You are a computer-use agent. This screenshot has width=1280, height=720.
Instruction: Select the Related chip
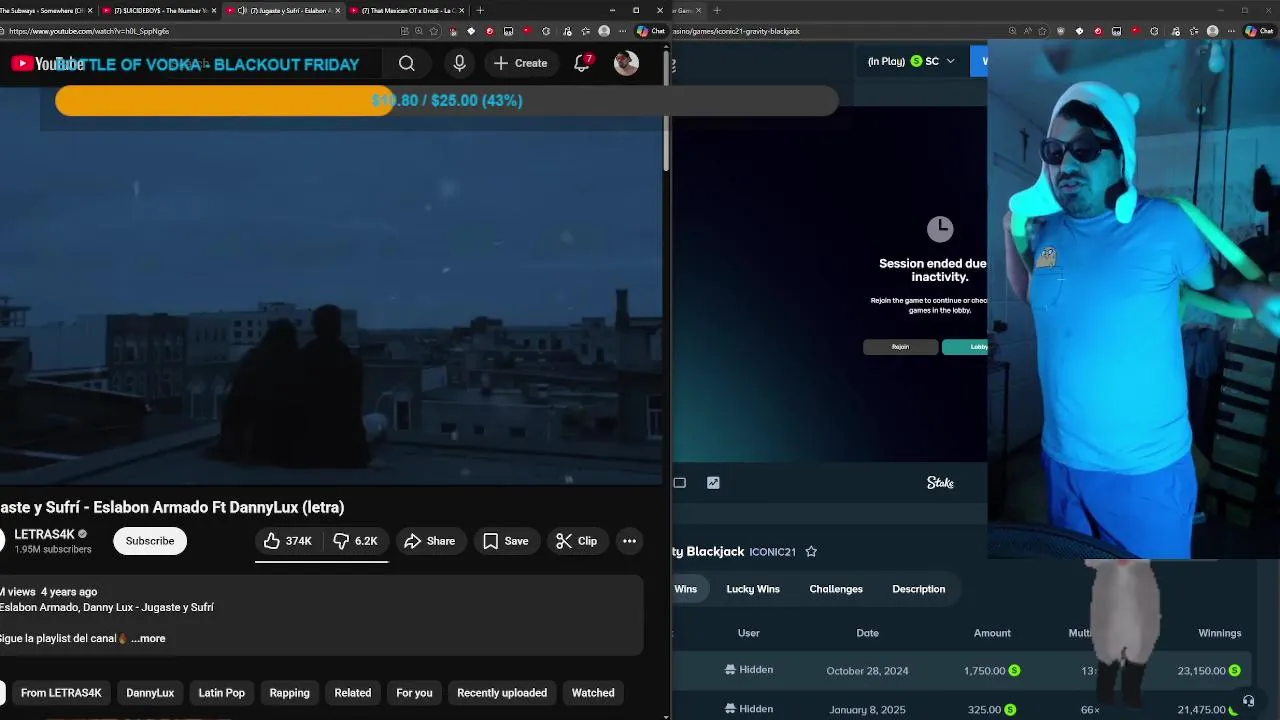coord(353,693)
